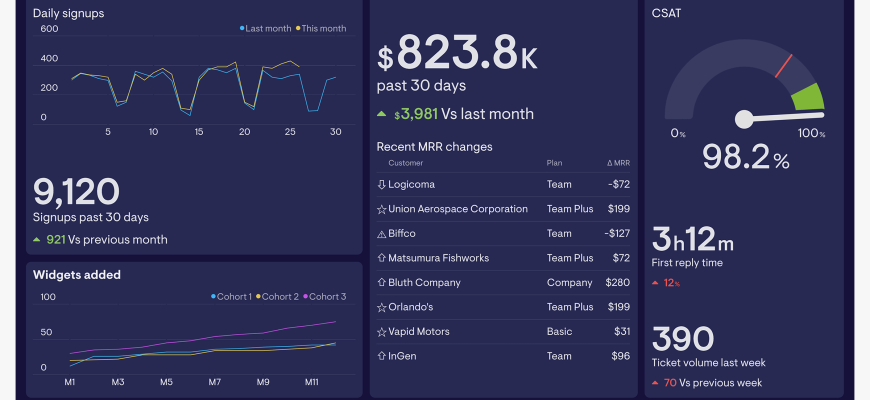Screen dimensions: 870x400
Task: Click the warning triangle icon beside Biffco
Action: tap(381, 234)
